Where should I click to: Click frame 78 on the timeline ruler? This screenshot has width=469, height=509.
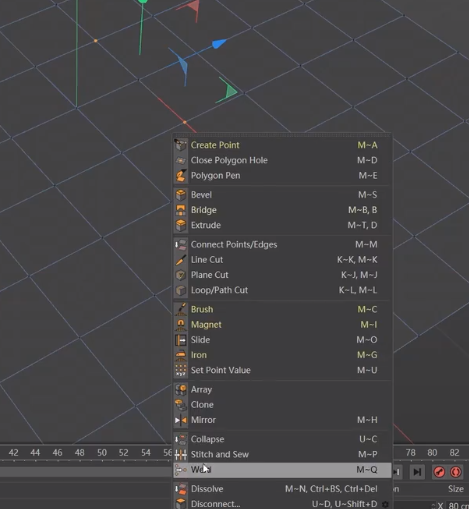[411, 453]
